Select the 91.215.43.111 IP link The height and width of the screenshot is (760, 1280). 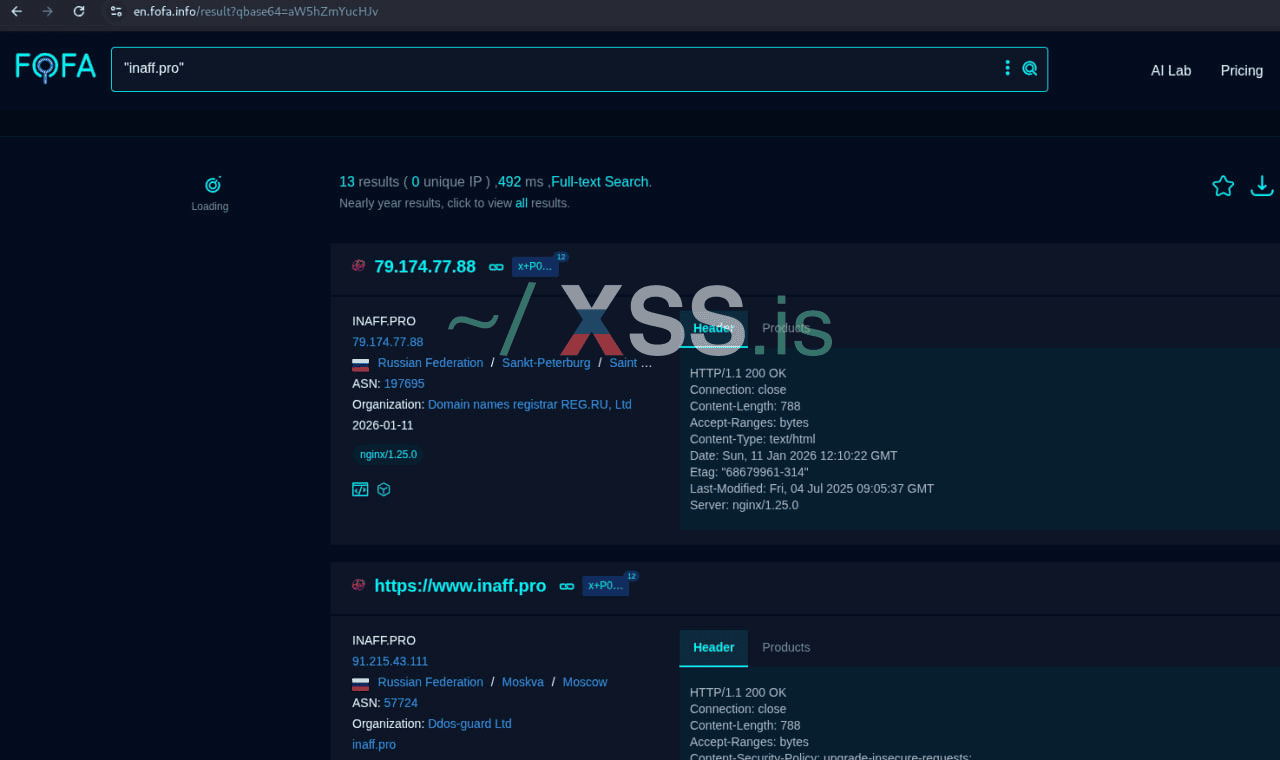coord(390,661)
